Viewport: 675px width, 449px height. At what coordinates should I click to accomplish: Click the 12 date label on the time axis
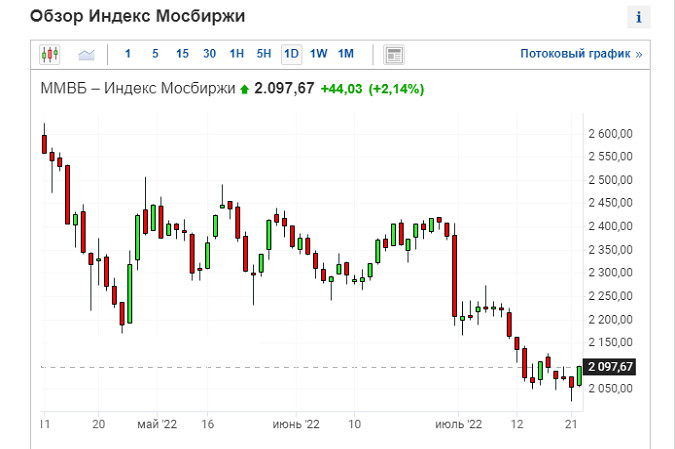click(517, 424)
